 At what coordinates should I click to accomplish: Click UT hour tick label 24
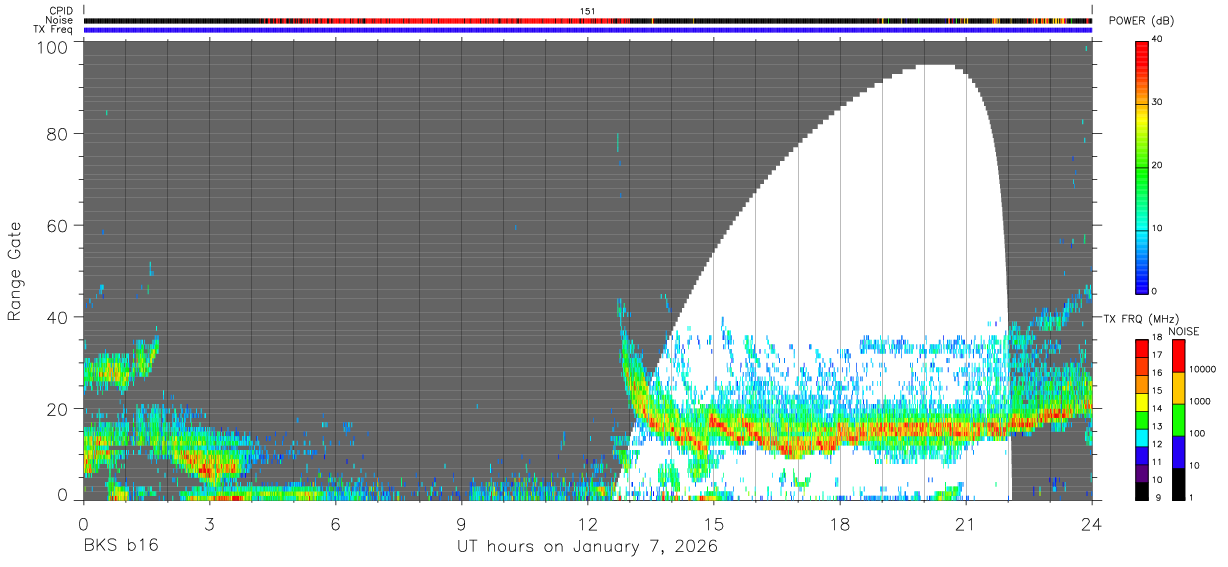1092,524
